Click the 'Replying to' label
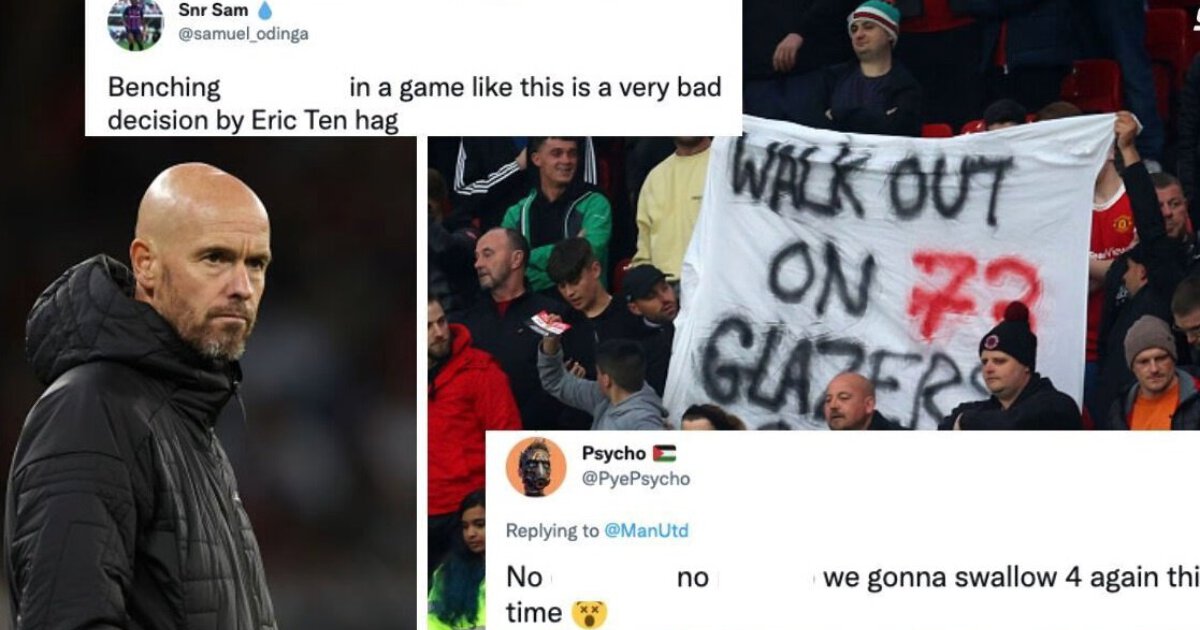Screen dimensions: 1200x630 tap(553, 531)
